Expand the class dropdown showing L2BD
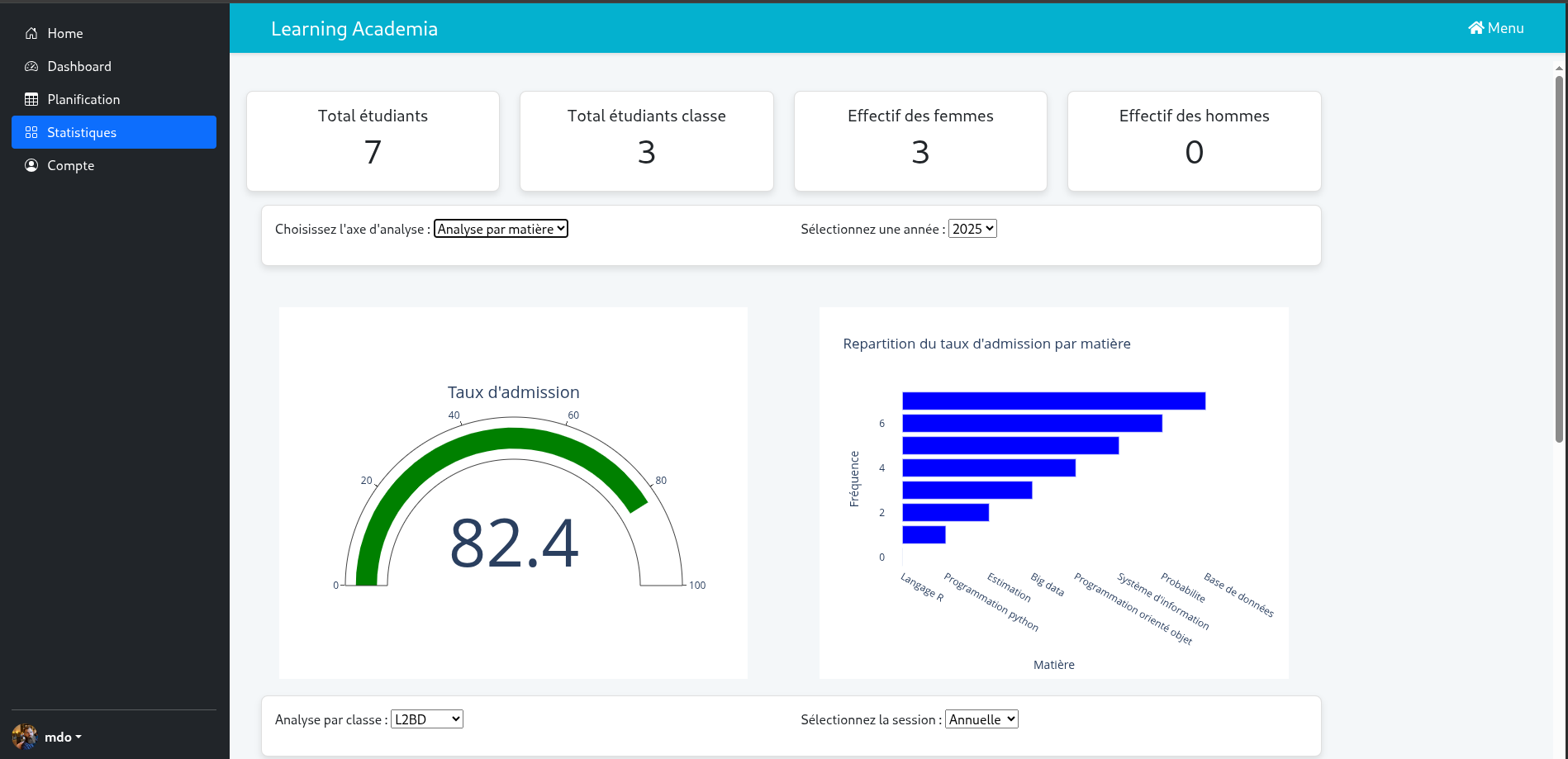The image size is (1568, 759). coord(426,719)
